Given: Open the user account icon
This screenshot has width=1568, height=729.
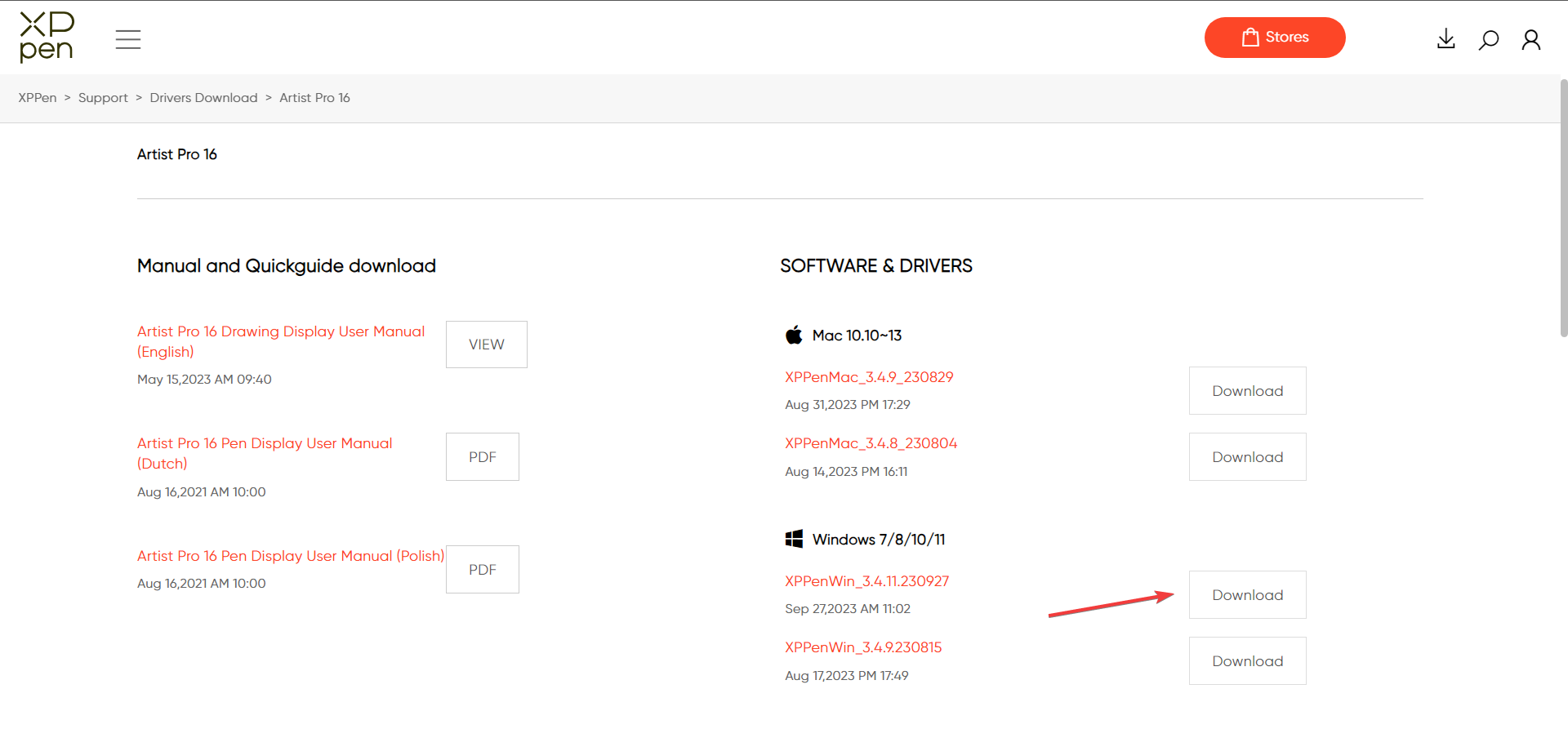Looking at the screenshot, I should [x=1531, y=39].
